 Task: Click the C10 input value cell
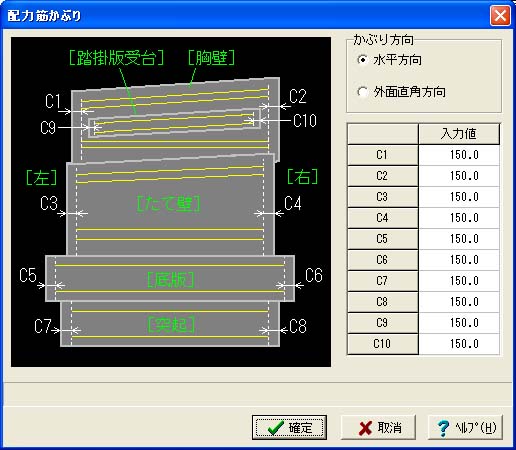459,344
